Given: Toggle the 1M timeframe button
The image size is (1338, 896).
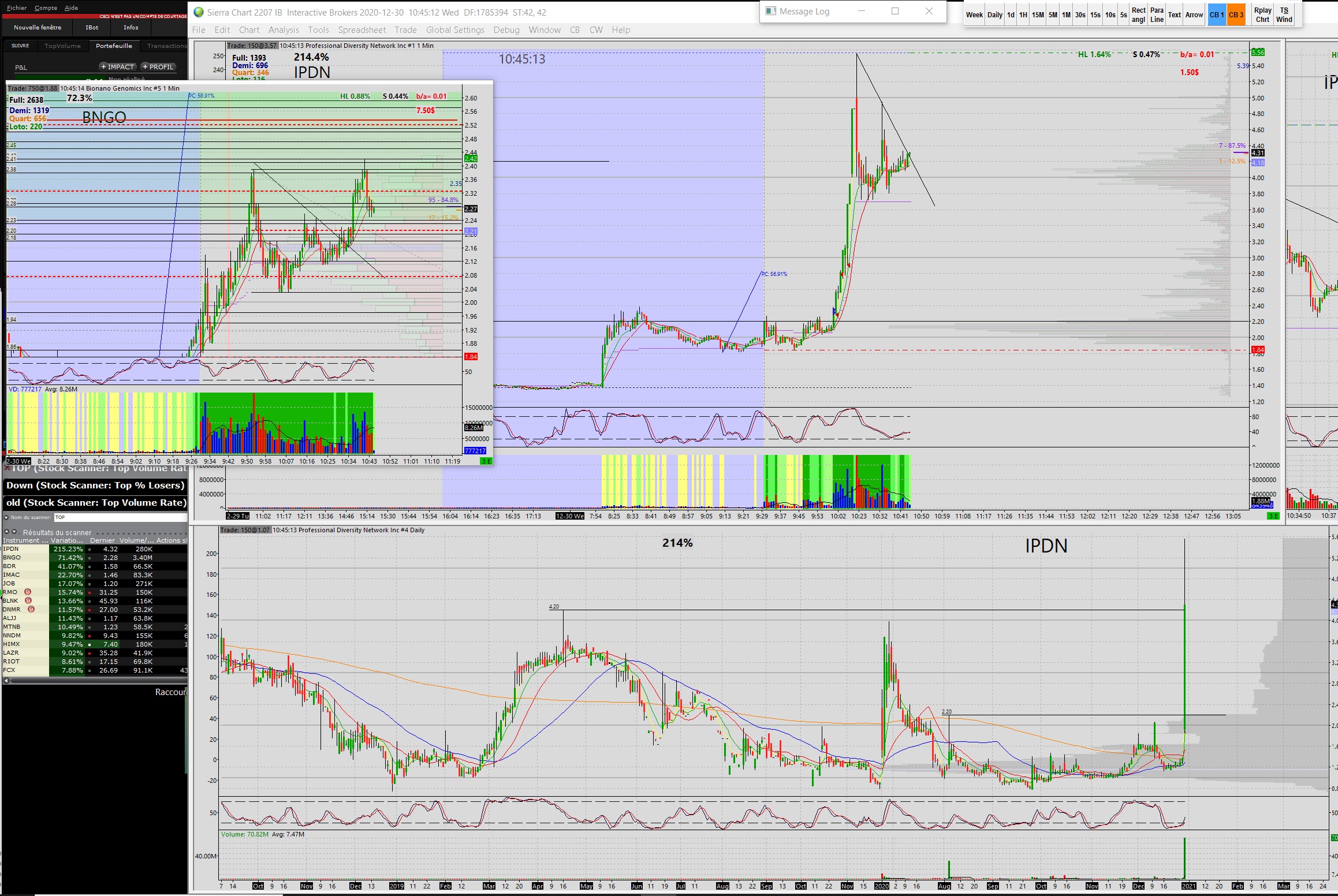Looking at the screenshot, I should tap(1066, 15).
